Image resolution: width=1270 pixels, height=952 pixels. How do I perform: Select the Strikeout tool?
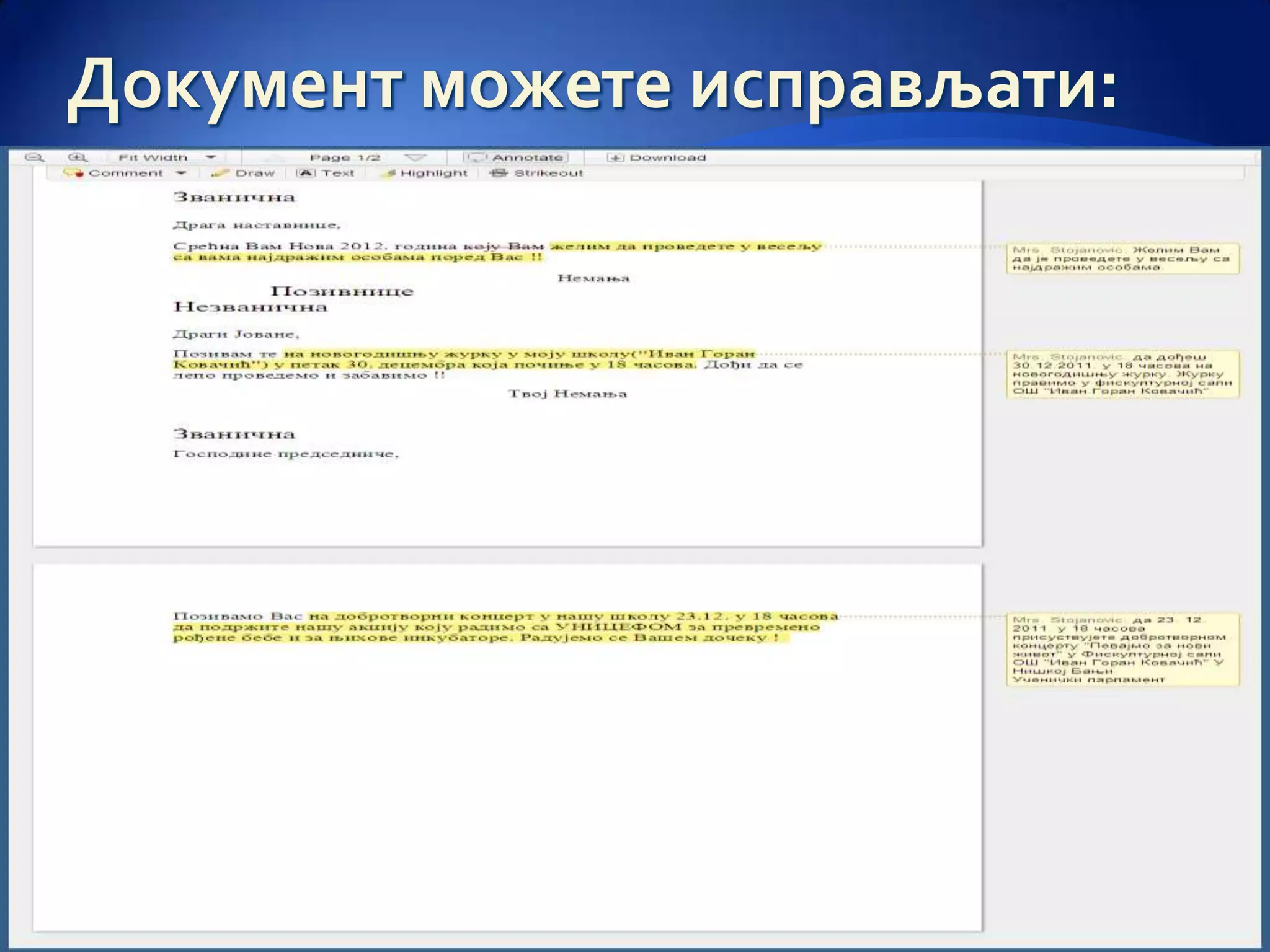[x=538, y=174]
